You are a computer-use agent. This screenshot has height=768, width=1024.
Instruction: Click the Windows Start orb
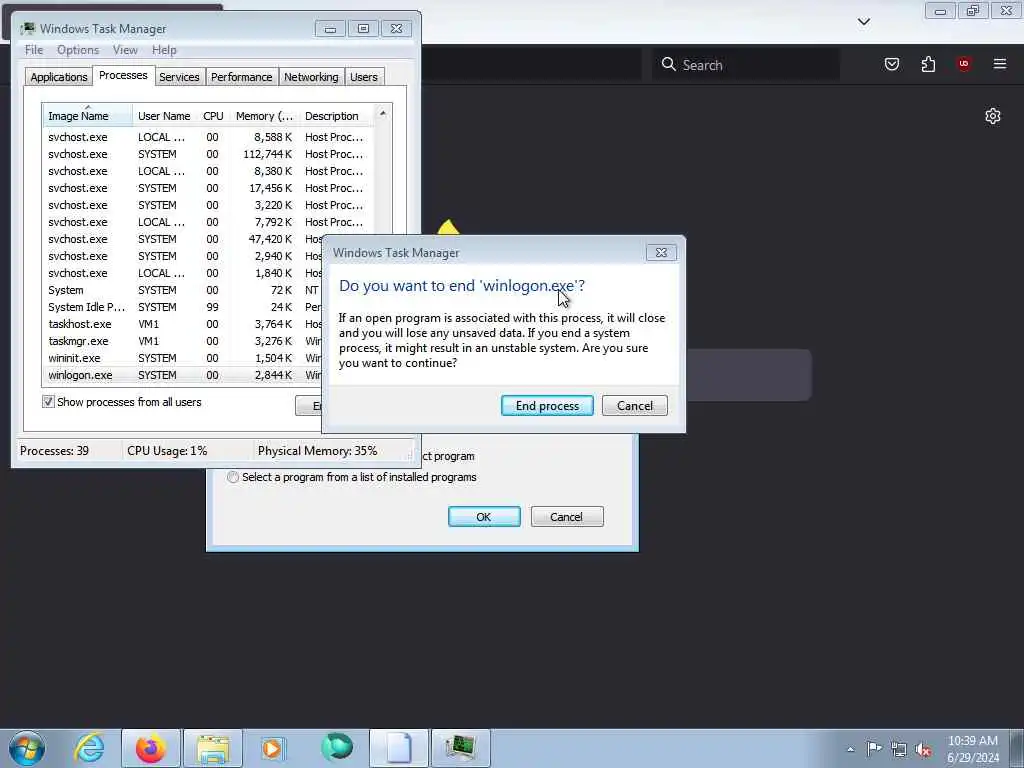[x=27, y=748]
